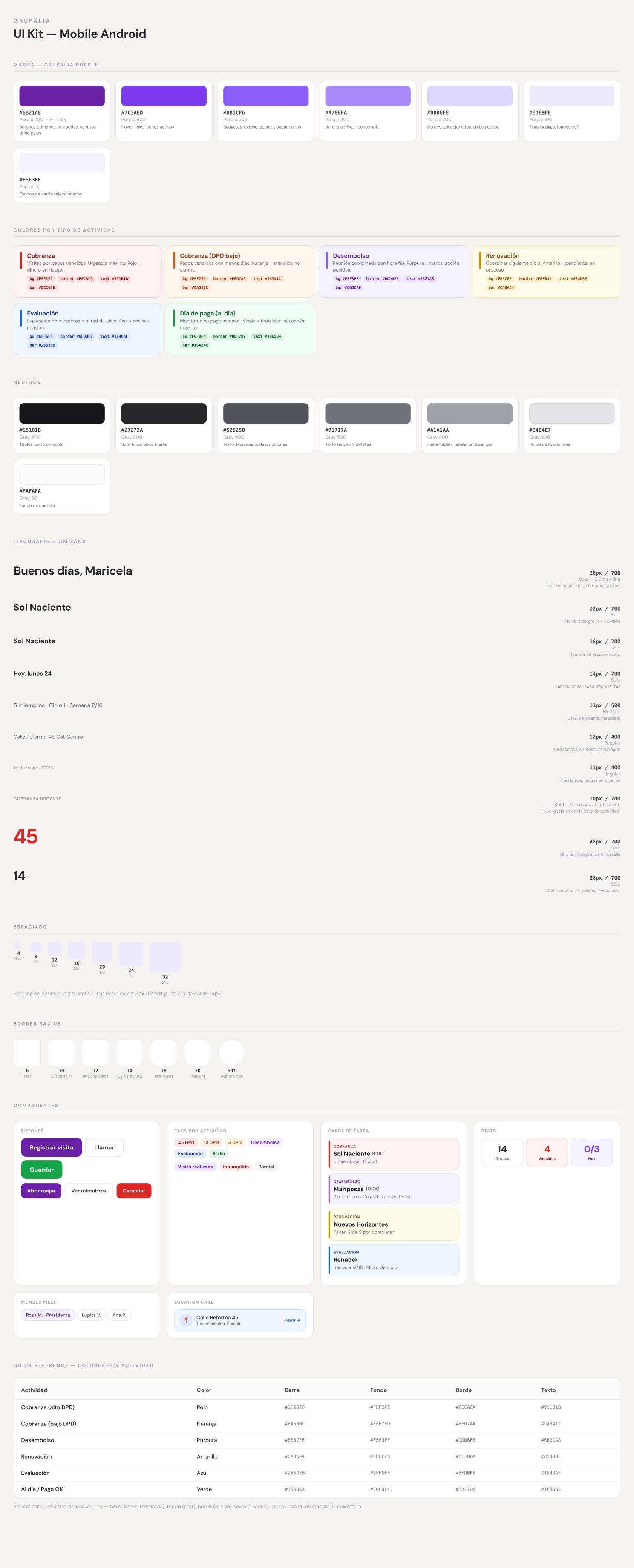Click the Día de pago (al día) card title
The height and width of the screenshot is (1568, 634).
point(207,313)
